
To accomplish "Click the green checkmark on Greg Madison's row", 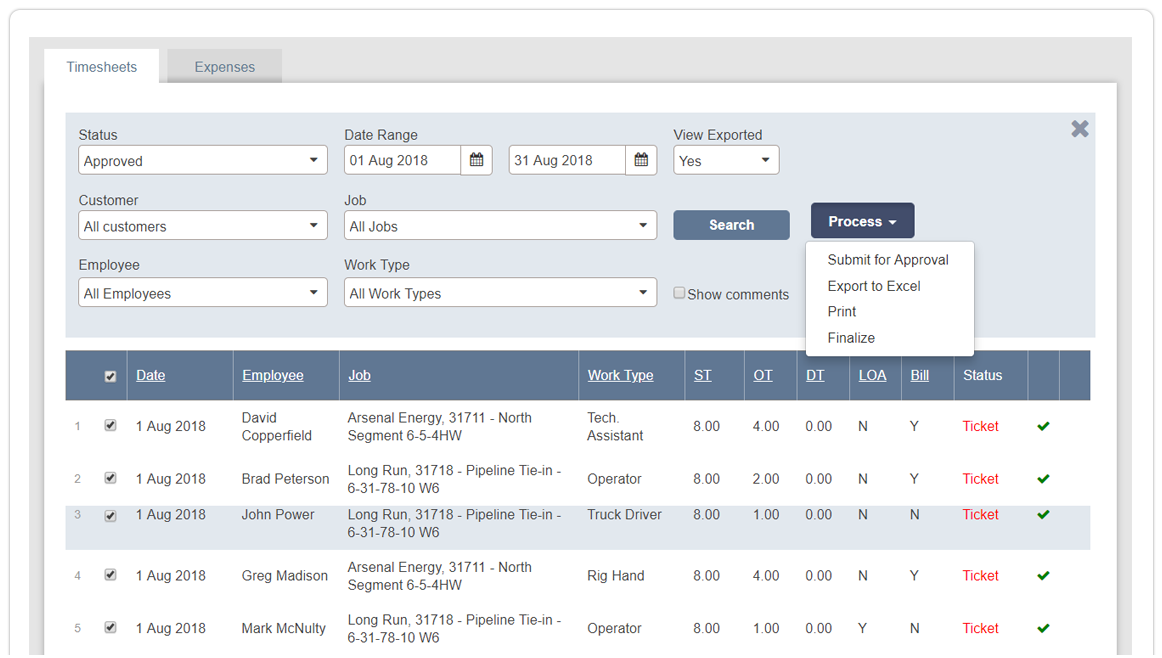I will point(1043,575).
